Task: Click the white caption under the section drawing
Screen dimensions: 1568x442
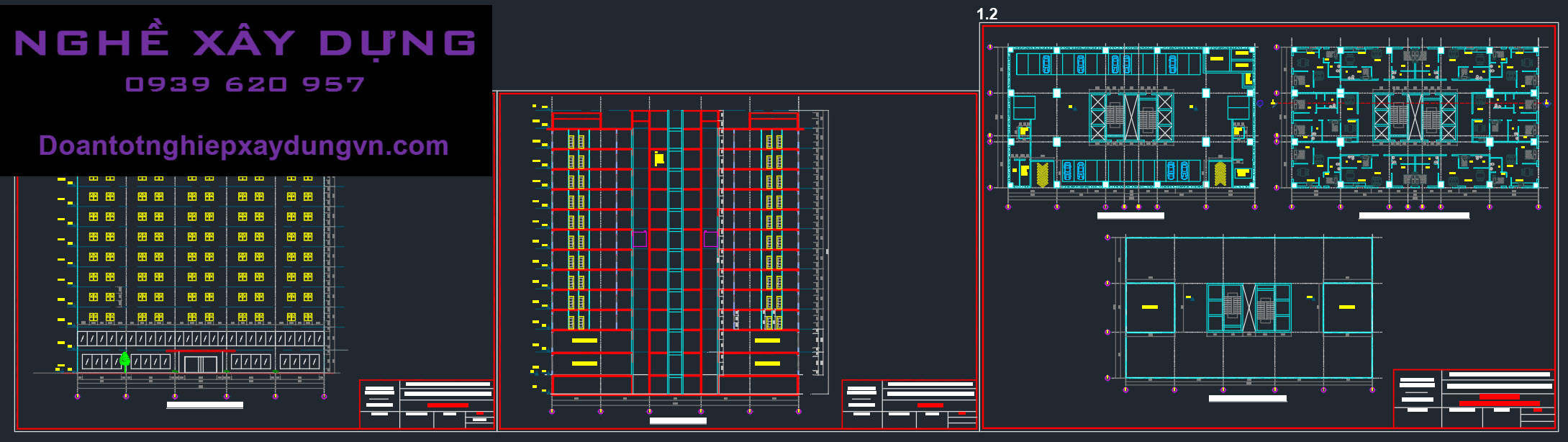Action: 678,421
